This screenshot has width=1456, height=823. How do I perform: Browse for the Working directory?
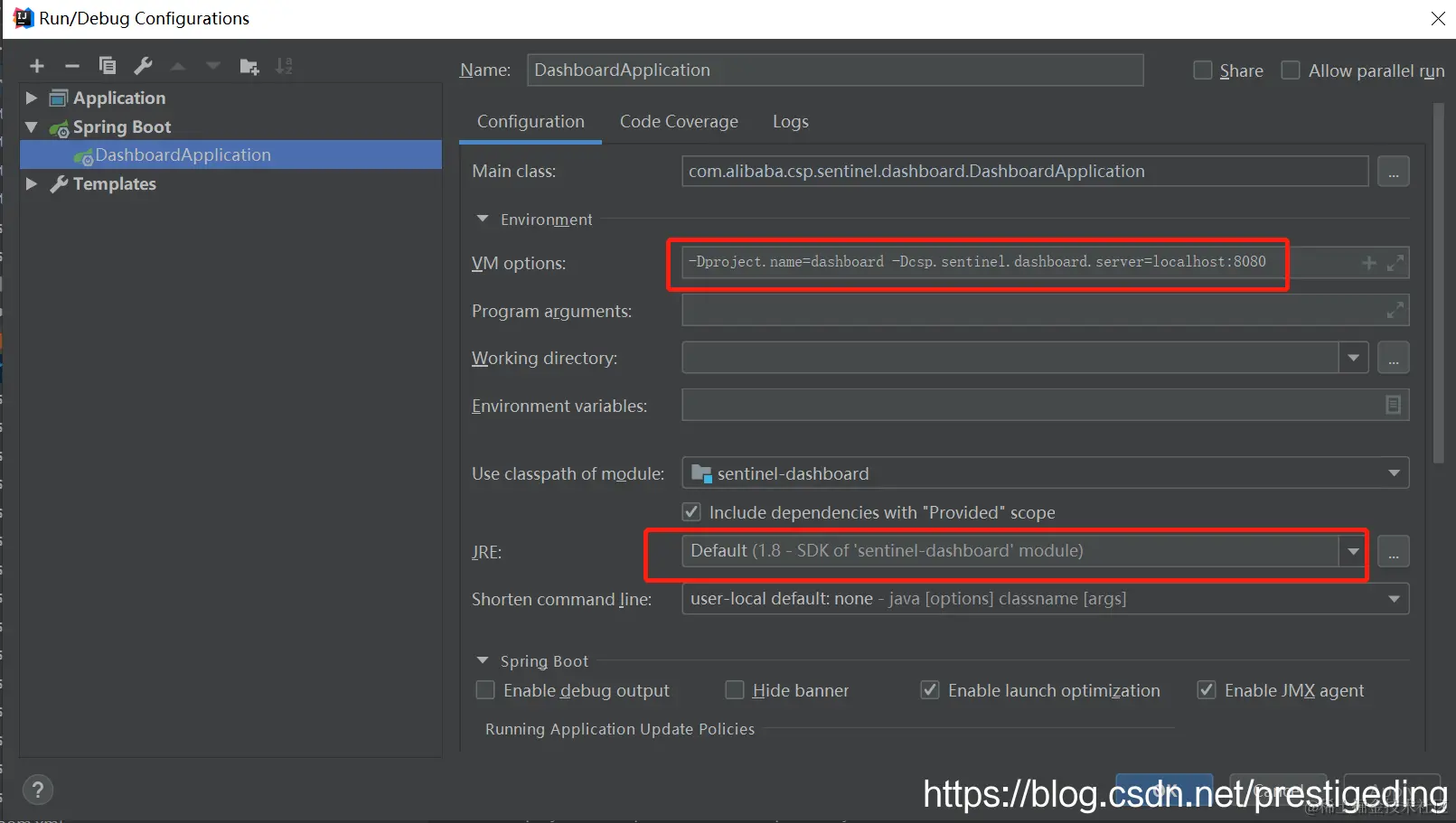[x=1393, y=358]
